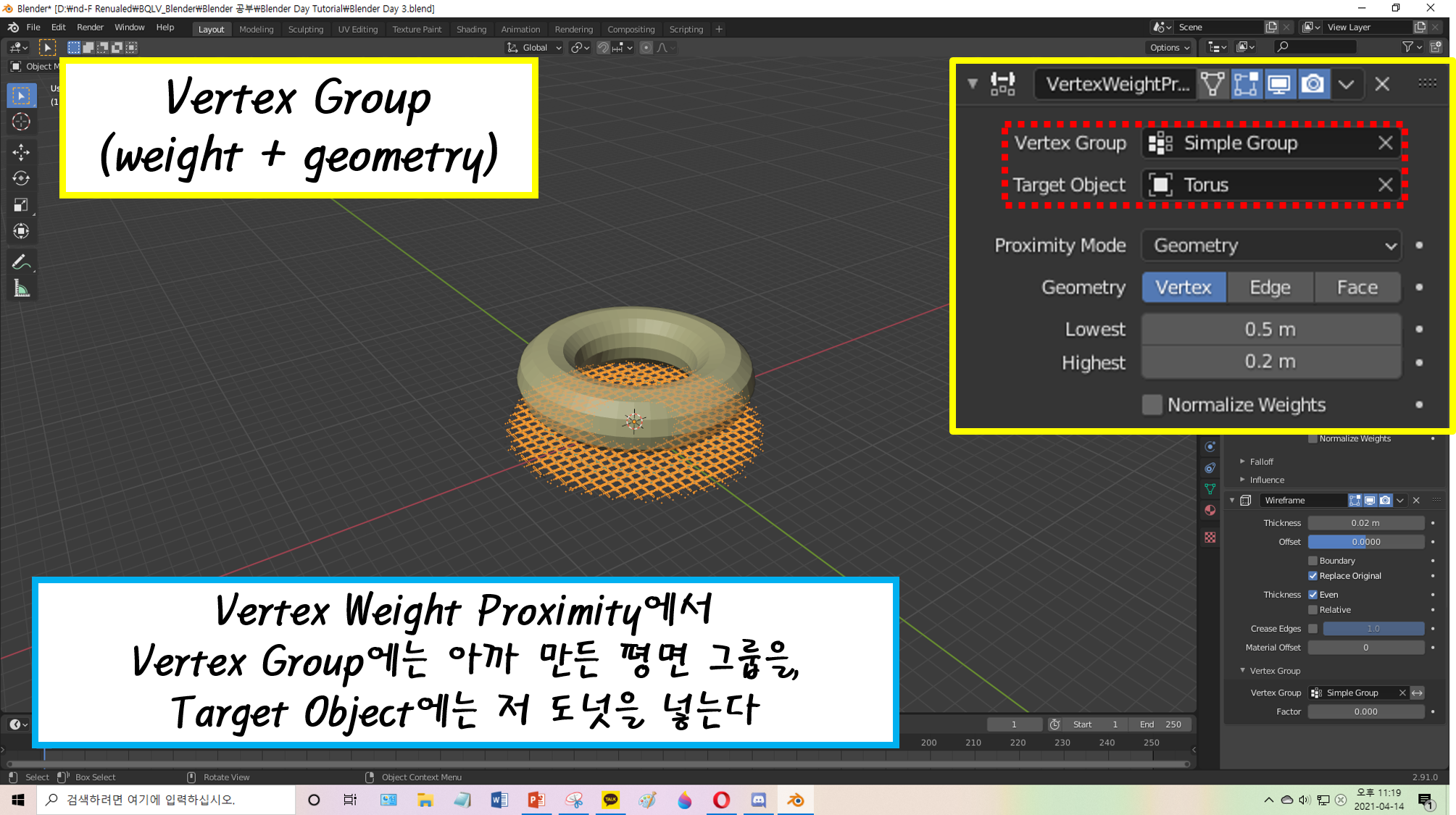Viewport: 1456px width, 815px height.
Task: Switch to the Sculpting workspace tab
Action: (305, 29)
